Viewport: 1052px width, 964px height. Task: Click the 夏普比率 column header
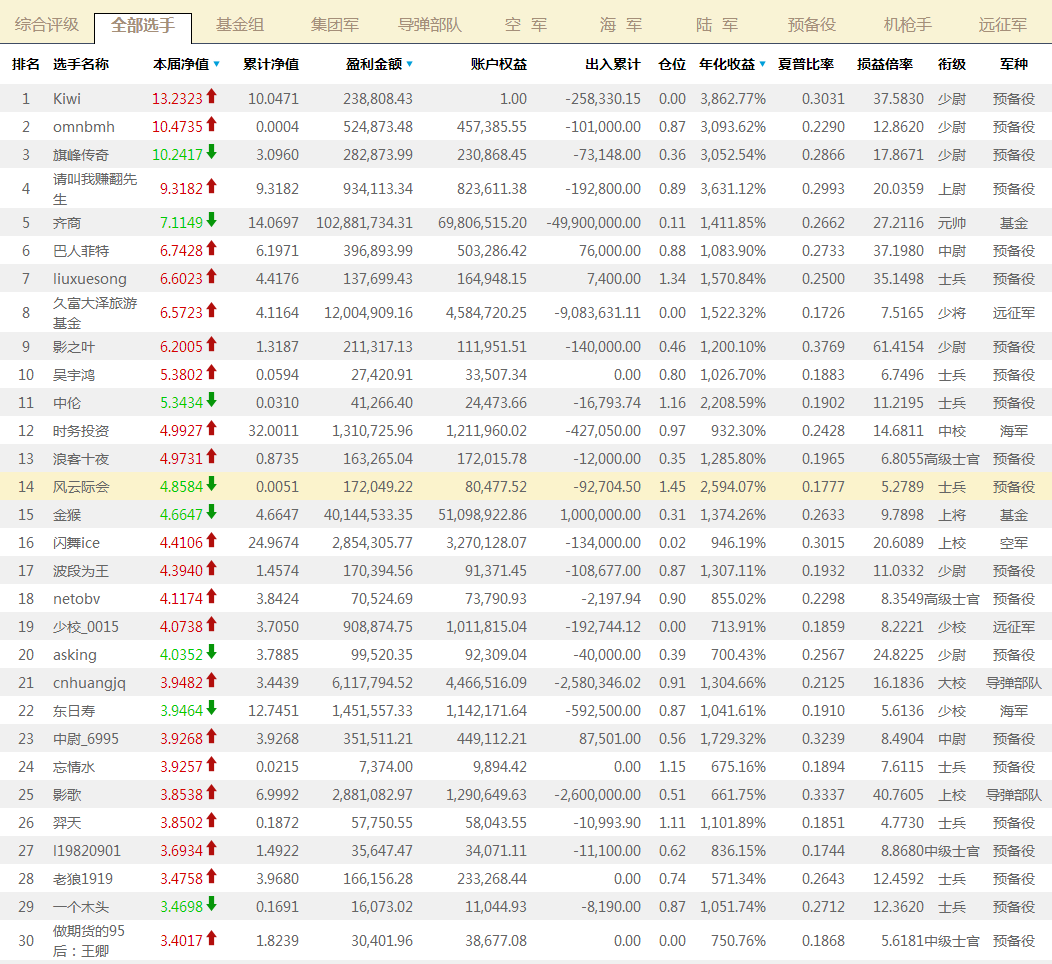(806, 64)
